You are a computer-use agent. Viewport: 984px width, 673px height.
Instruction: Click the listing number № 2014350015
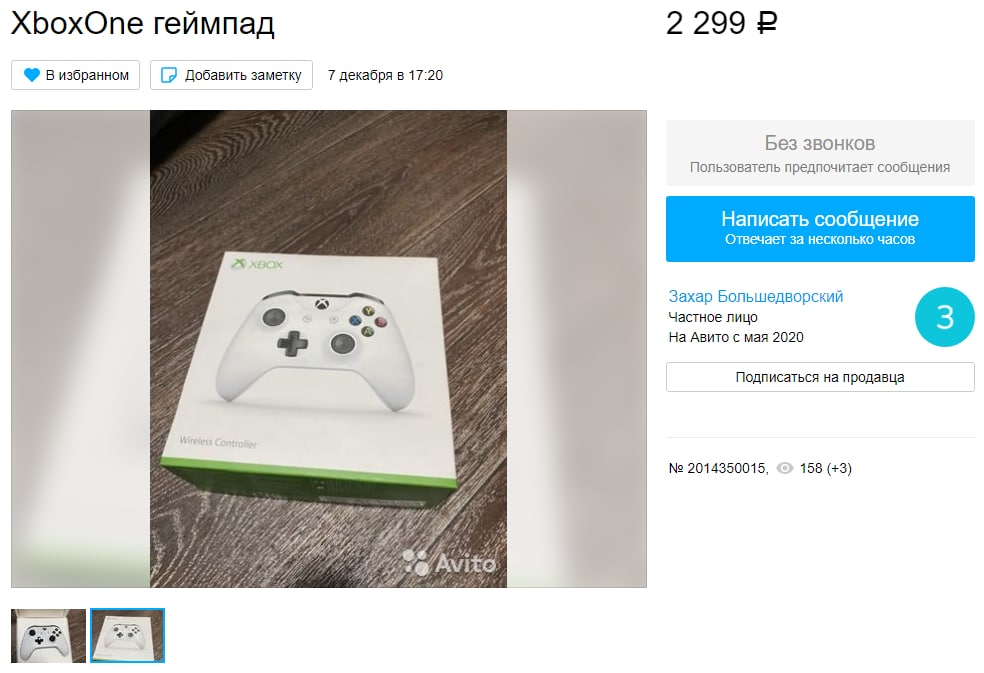(717, 468)
